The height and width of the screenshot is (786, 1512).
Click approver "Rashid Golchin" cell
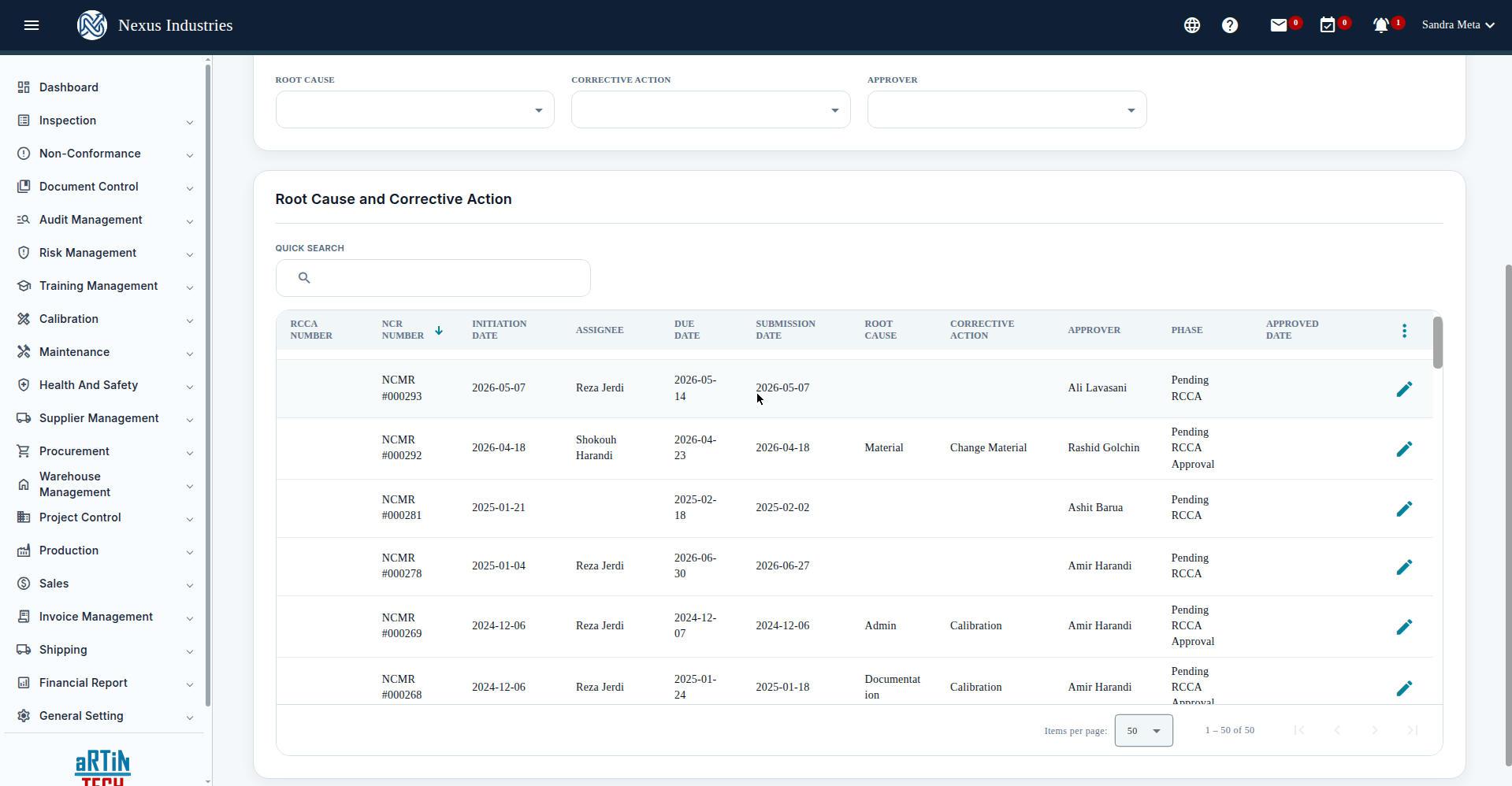1103,448
